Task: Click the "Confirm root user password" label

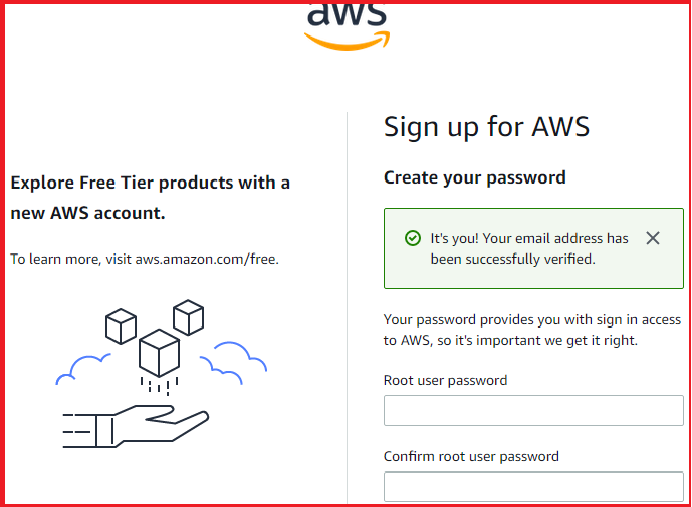Action: coord(471,456)
